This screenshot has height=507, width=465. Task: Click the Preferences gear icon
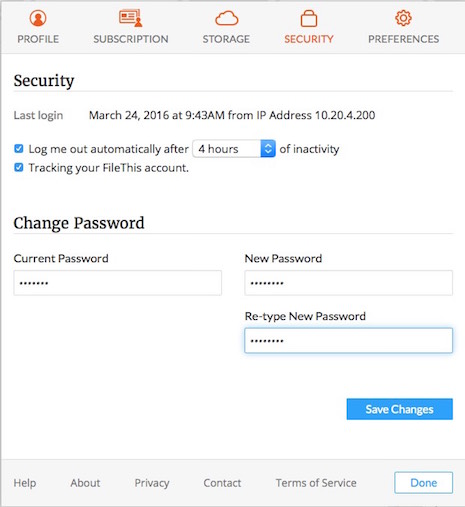[403, 18]
